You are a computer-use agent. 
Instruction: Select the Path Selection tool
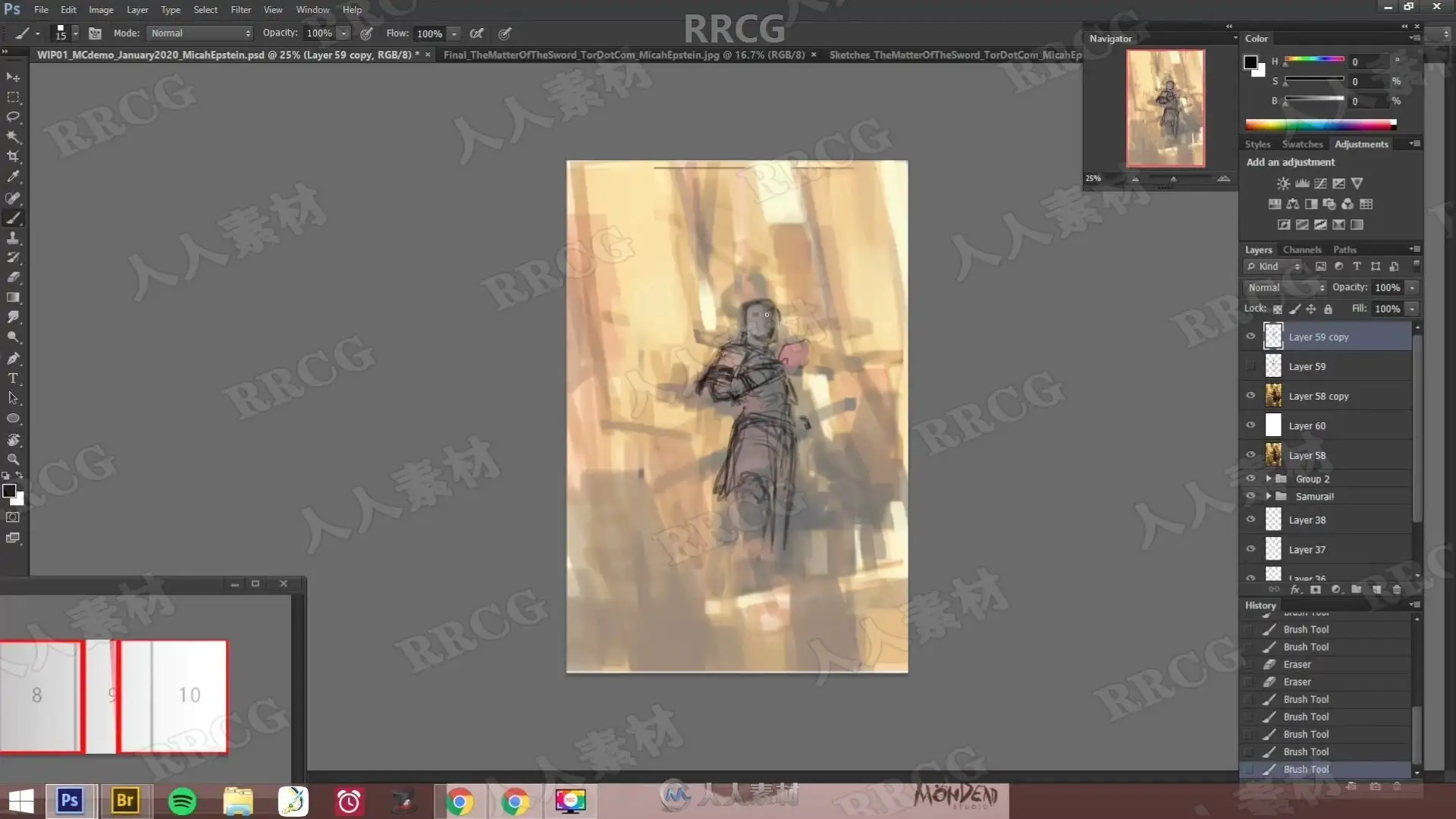[13, 397]
